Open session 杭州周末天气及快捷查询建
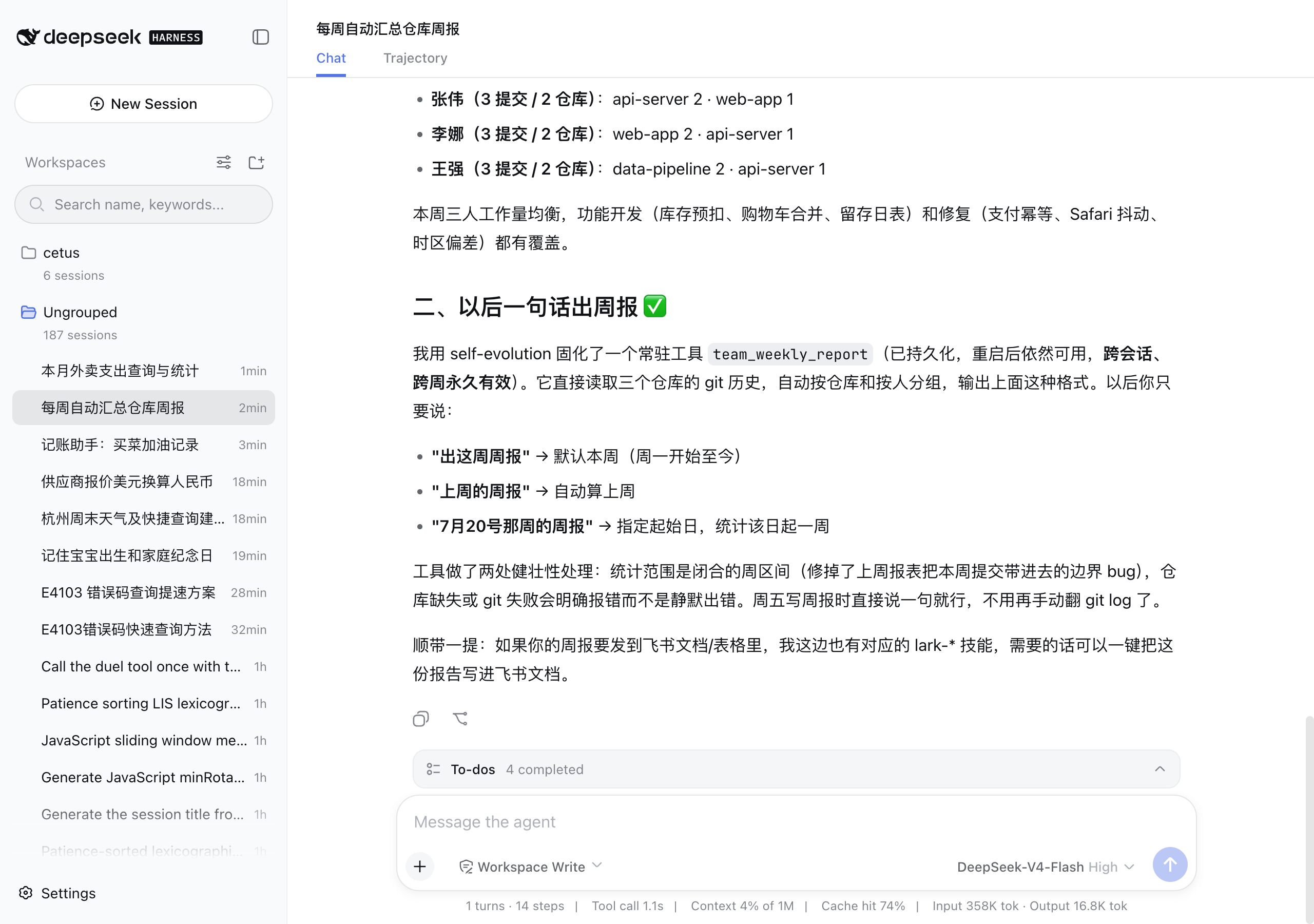1314x924 pixels. (143, 518)
